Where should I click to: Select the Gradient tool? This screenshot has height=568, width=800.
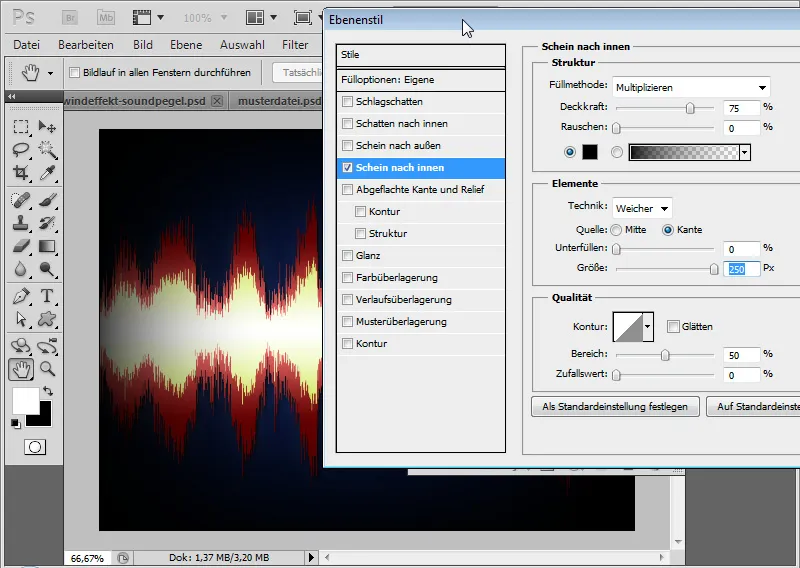(47, 246)
